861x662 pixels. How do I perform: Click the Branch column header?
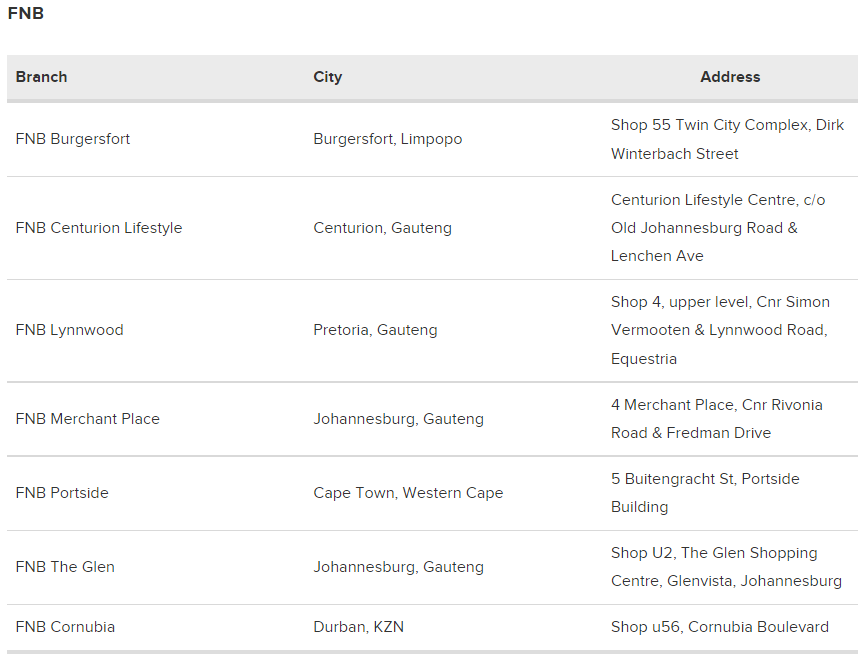click(x=42, y=77)
